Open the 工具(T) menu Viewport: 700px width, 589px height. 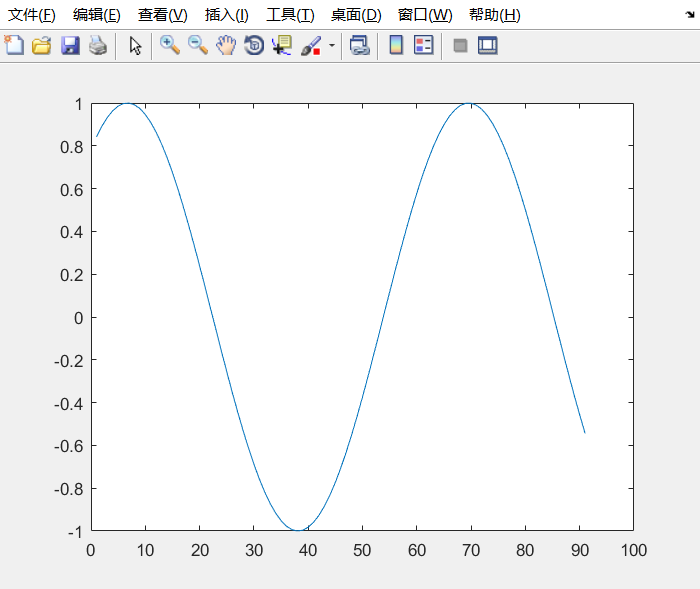pos(290,15)
